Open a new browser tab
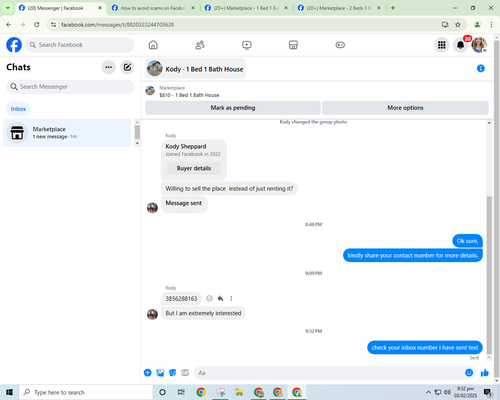 pos(393,8)
